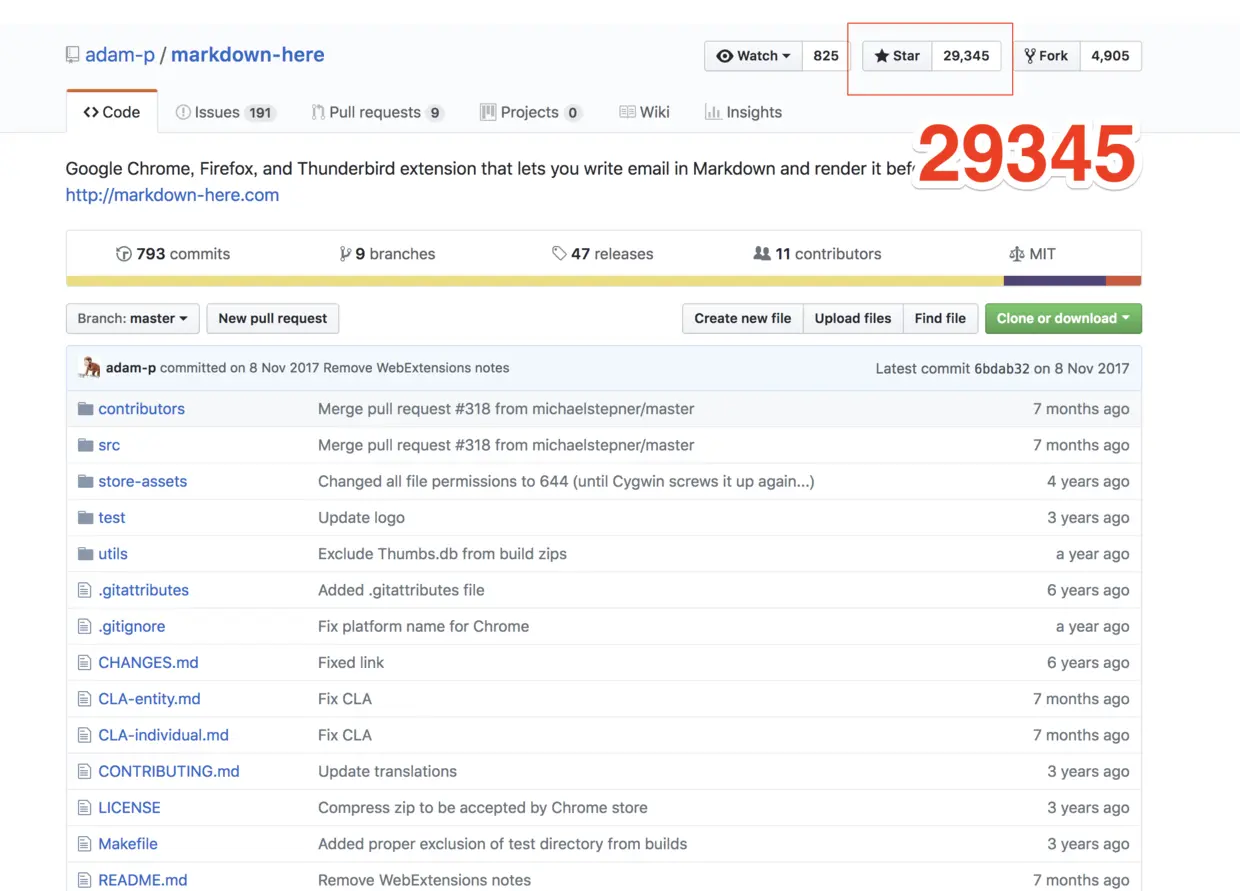1240x891 pixels.
Task: View the 4,905 forks count
Action: 1110,56
